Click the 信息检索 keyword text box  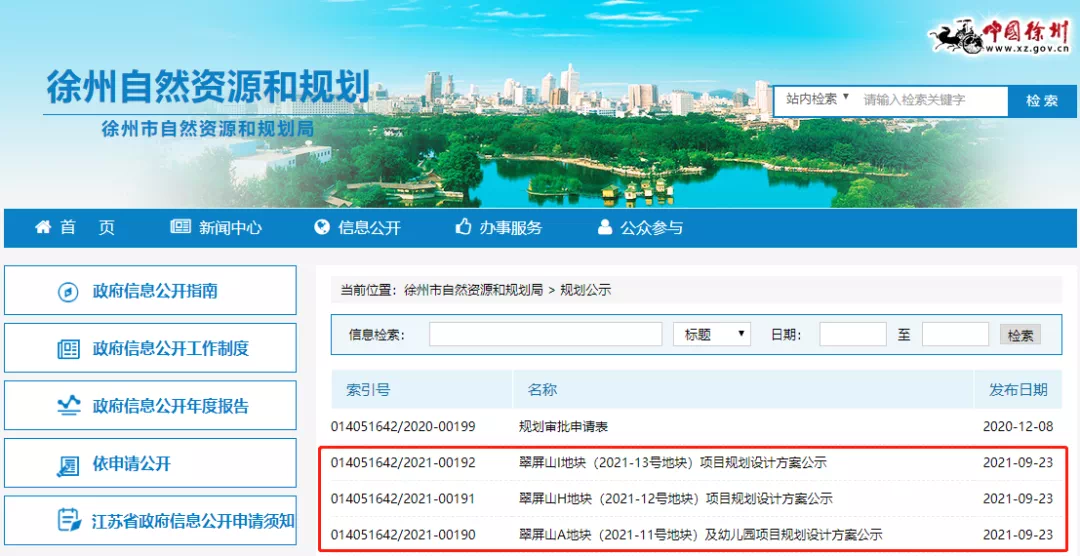click(545, 335)
